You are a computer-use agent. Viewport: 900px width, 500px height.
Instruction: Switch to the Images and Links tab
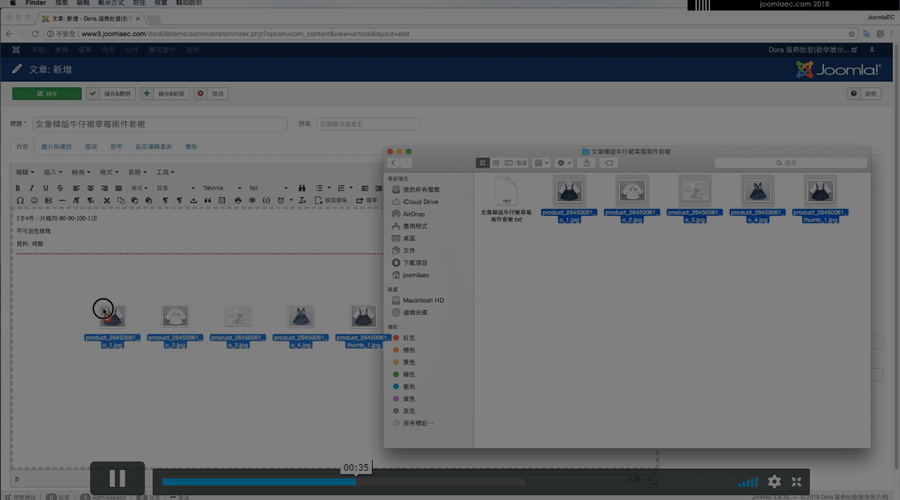(x=57, y=147)
